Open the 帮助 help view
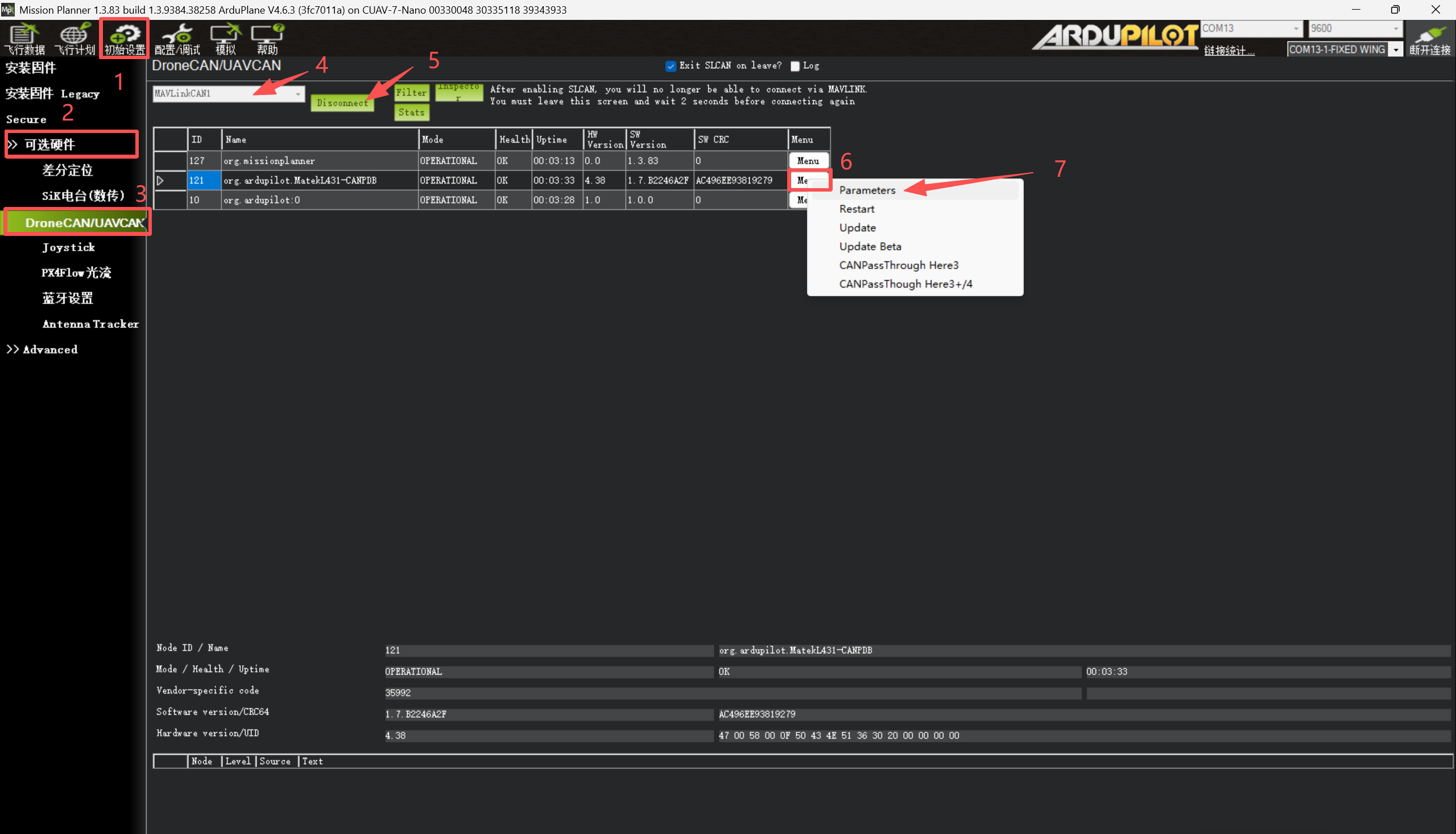 click(x=267, y=39)
